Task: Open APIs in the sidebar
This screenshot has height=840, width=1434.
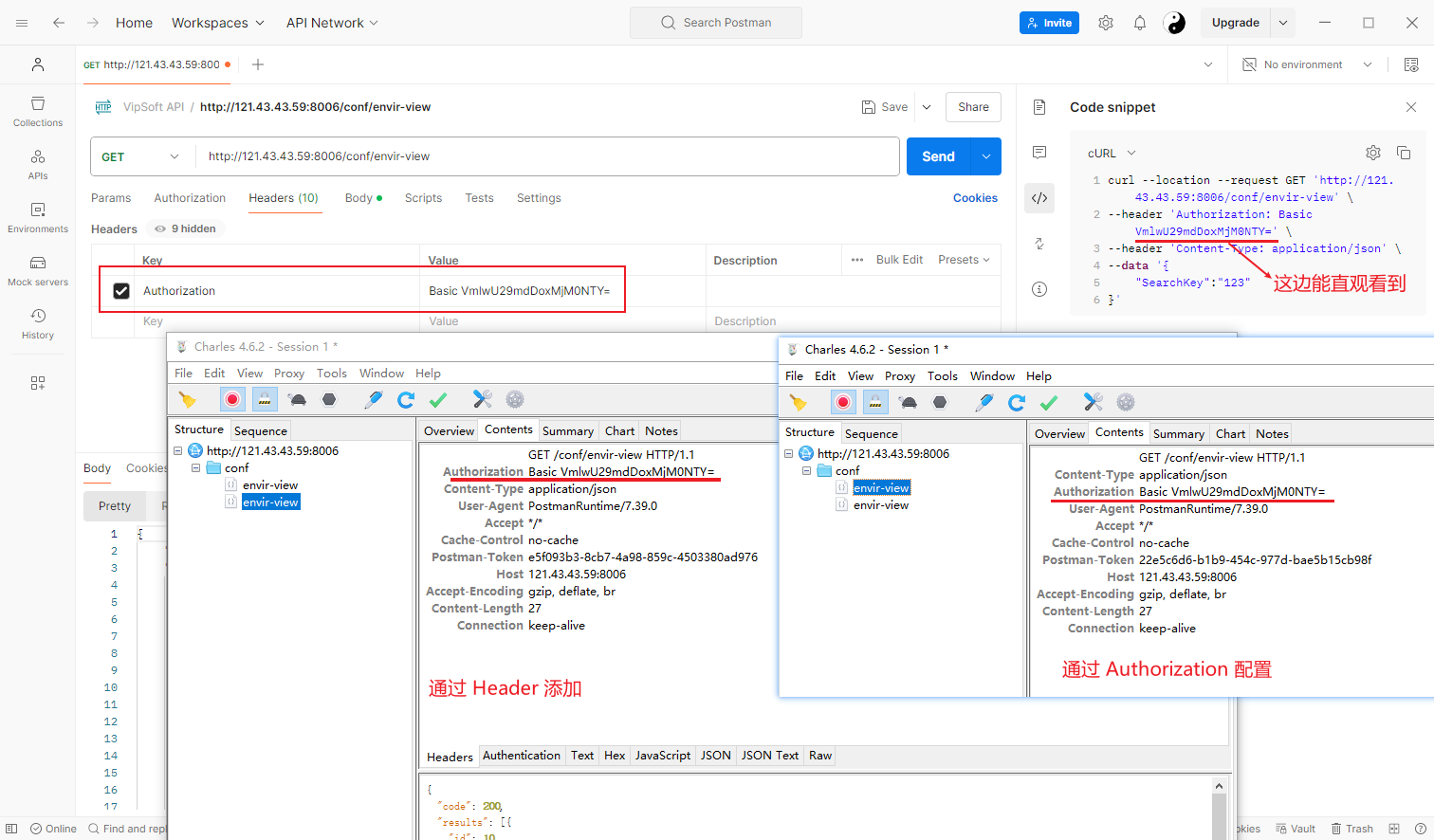Action: point(38,165)
